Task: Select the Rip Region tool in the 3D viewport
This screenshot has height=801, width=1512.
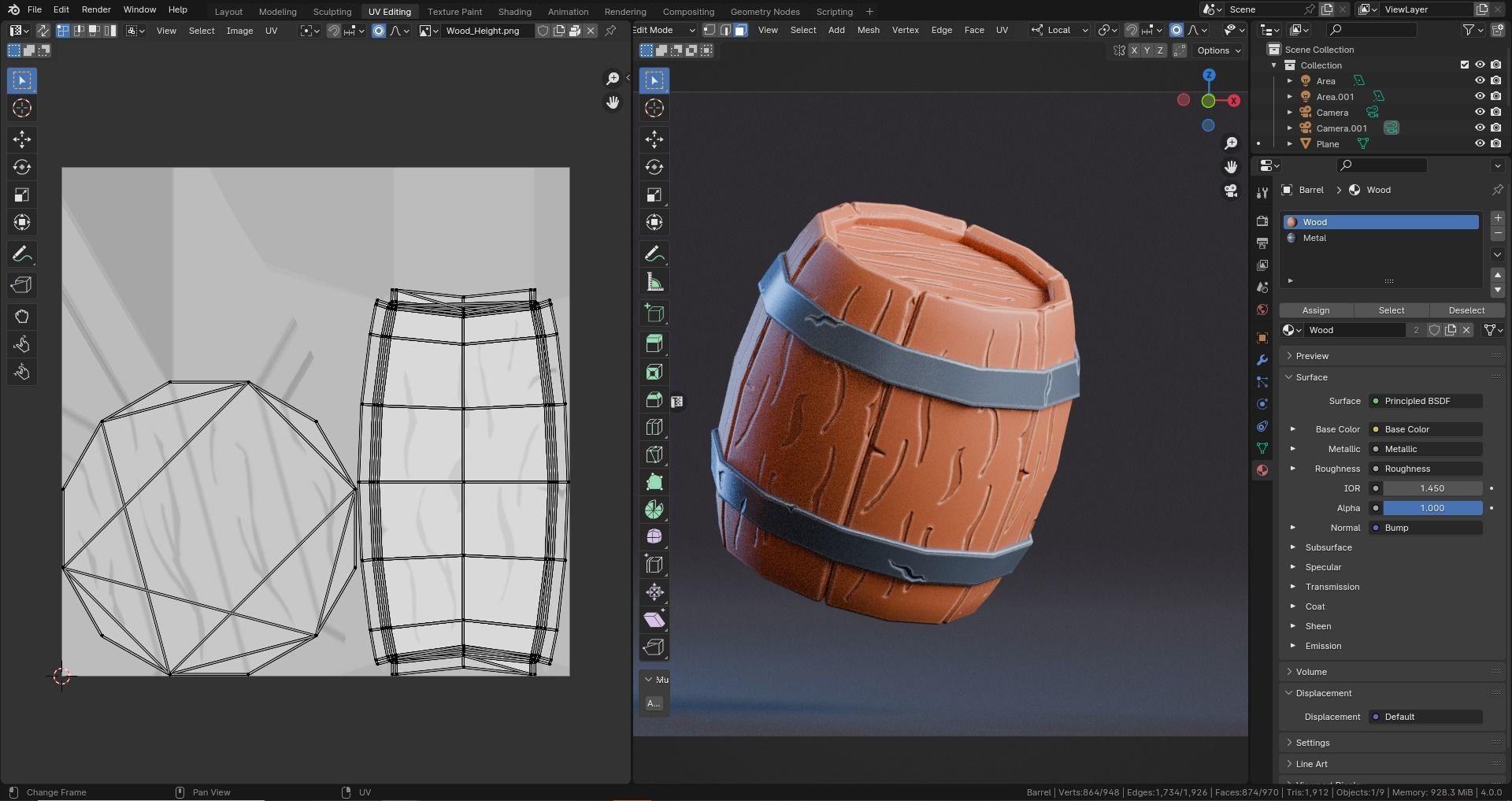Action: [654, 647]
